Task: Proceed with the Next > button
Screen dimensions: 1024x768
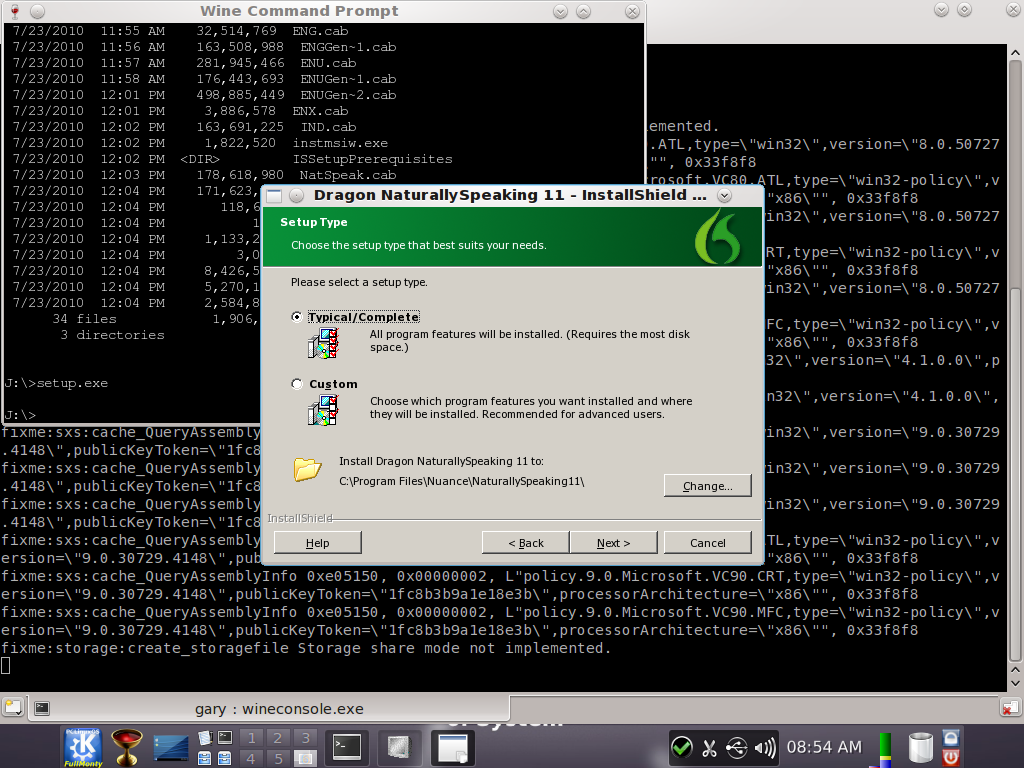Action: click(x=613, y=543)
